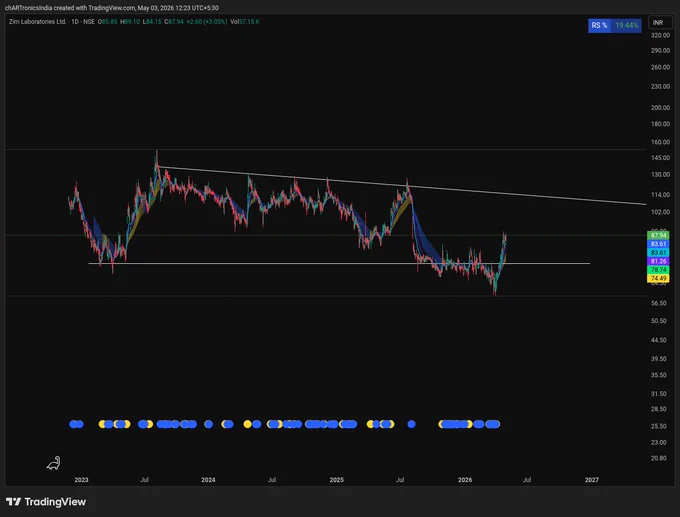
Task: Open the INR currency selector
Action: coord(658,23)
